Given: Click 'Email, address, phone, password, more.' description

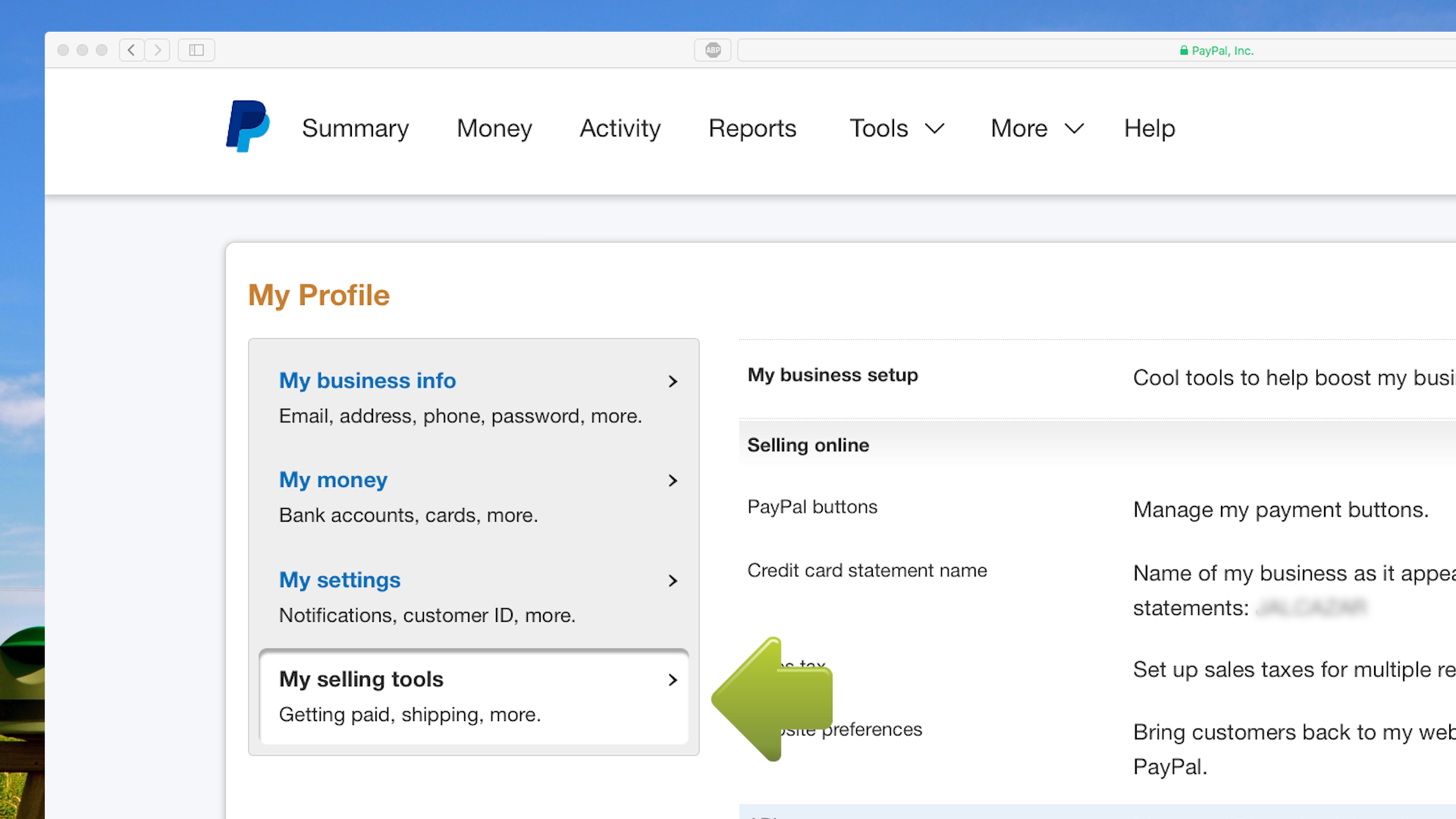Looking at the screenshot, I should (x=461, y=416).
